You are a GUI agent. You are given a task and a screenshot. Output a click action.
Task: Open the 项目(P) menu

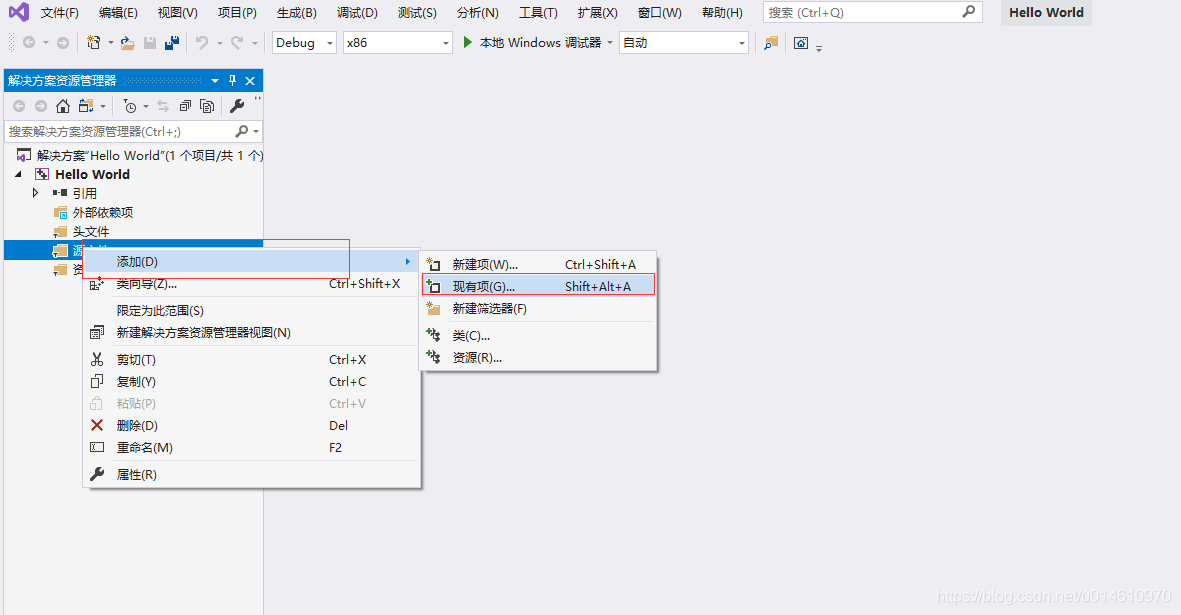(237, 13)
